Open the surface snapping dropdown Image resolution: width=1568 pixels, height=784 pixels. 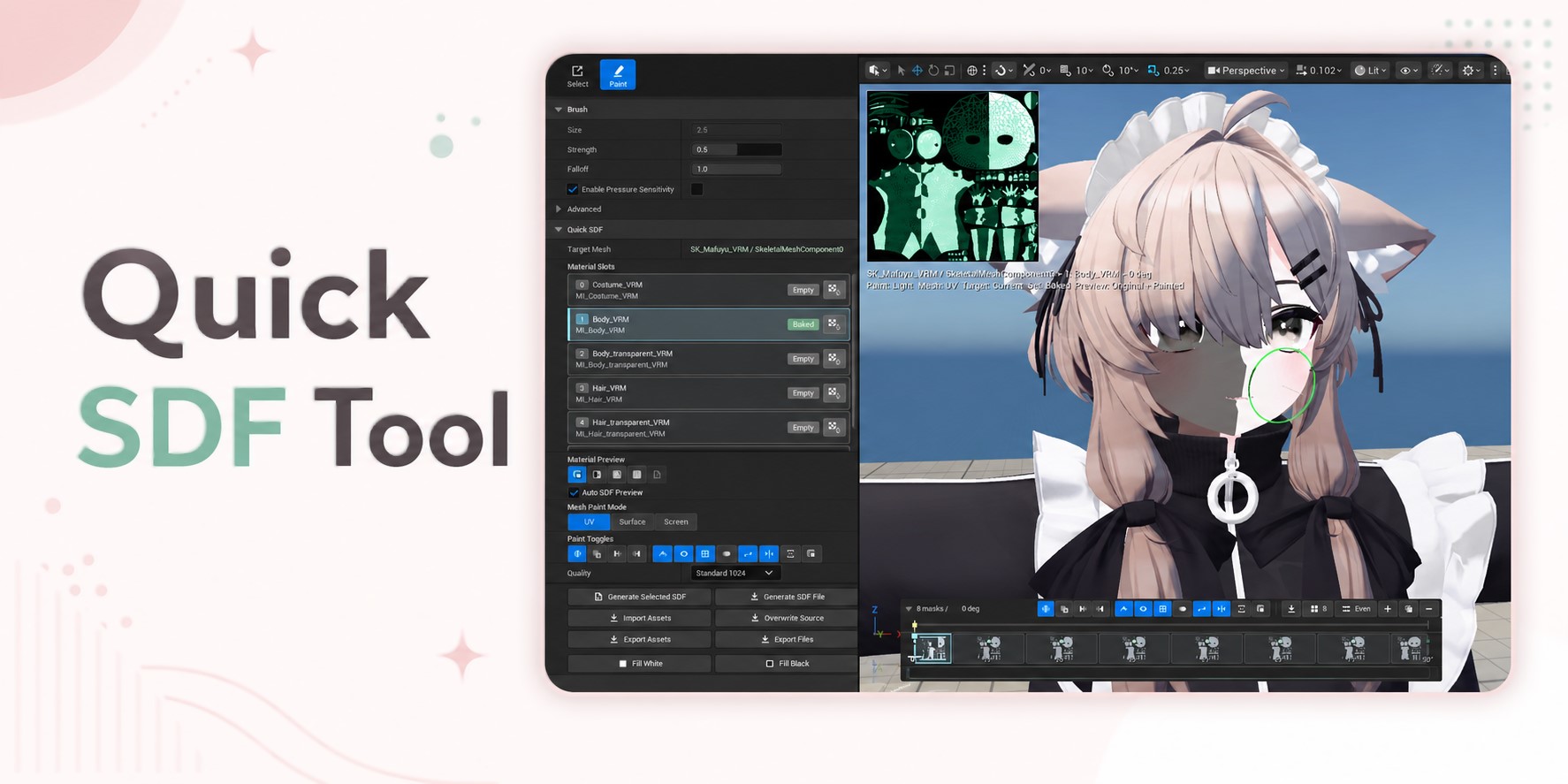[x=1003, y=71]
